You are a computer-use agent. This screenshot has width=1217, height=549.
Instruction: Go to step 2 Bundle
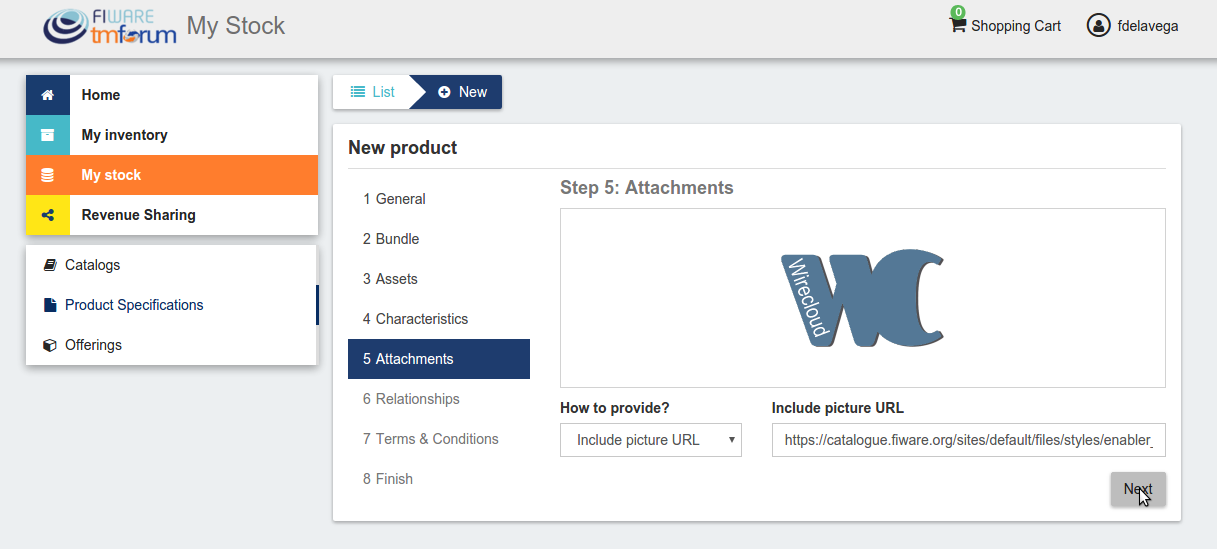pyautogui.click(x=439, y=239)
